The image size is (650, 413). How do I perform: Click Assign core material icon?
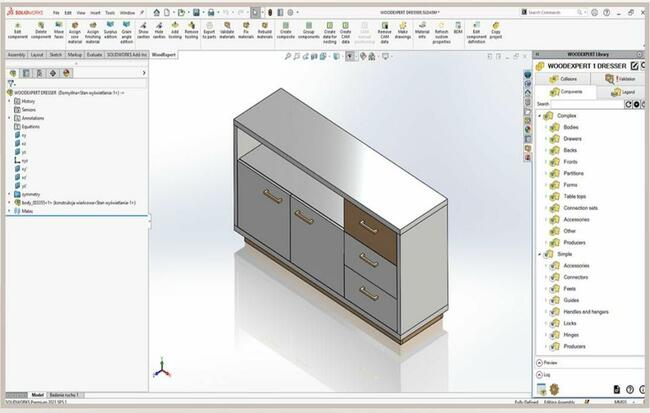pos(75,33)
